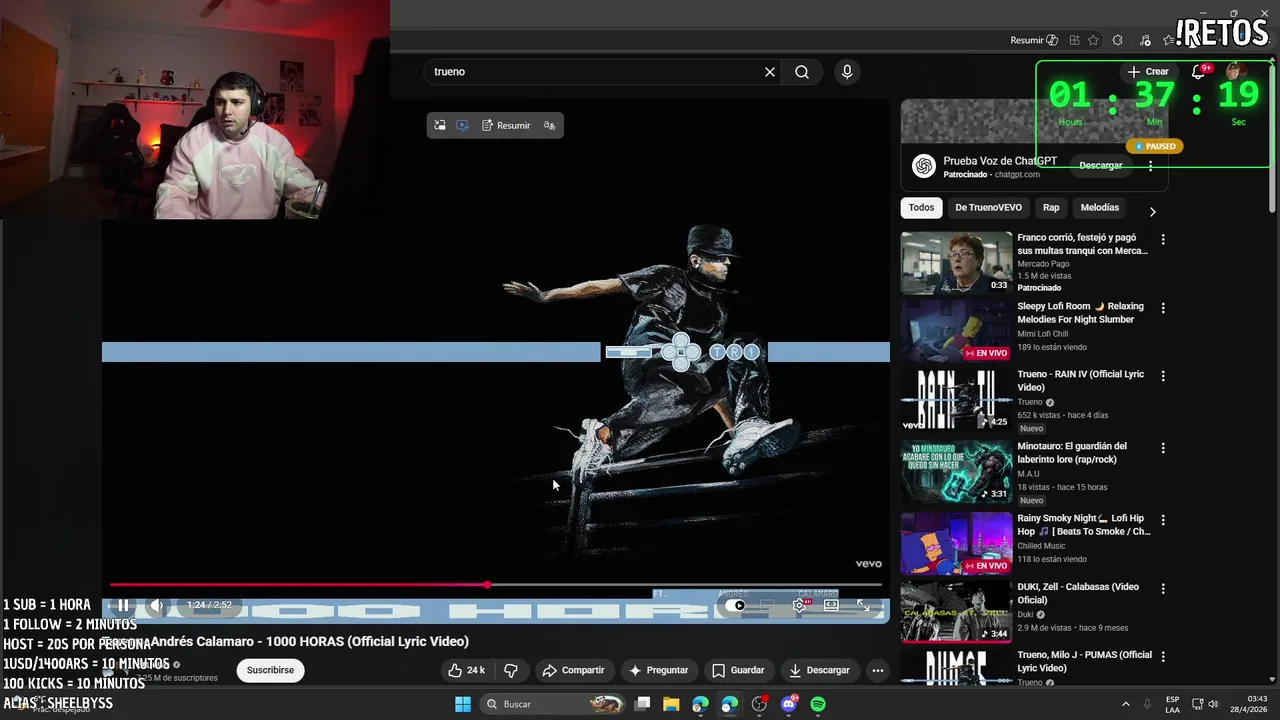This screenshot has height=720, width=1280.
Task: Click the split screen icon in browser toolbar
Action: 1074,40
